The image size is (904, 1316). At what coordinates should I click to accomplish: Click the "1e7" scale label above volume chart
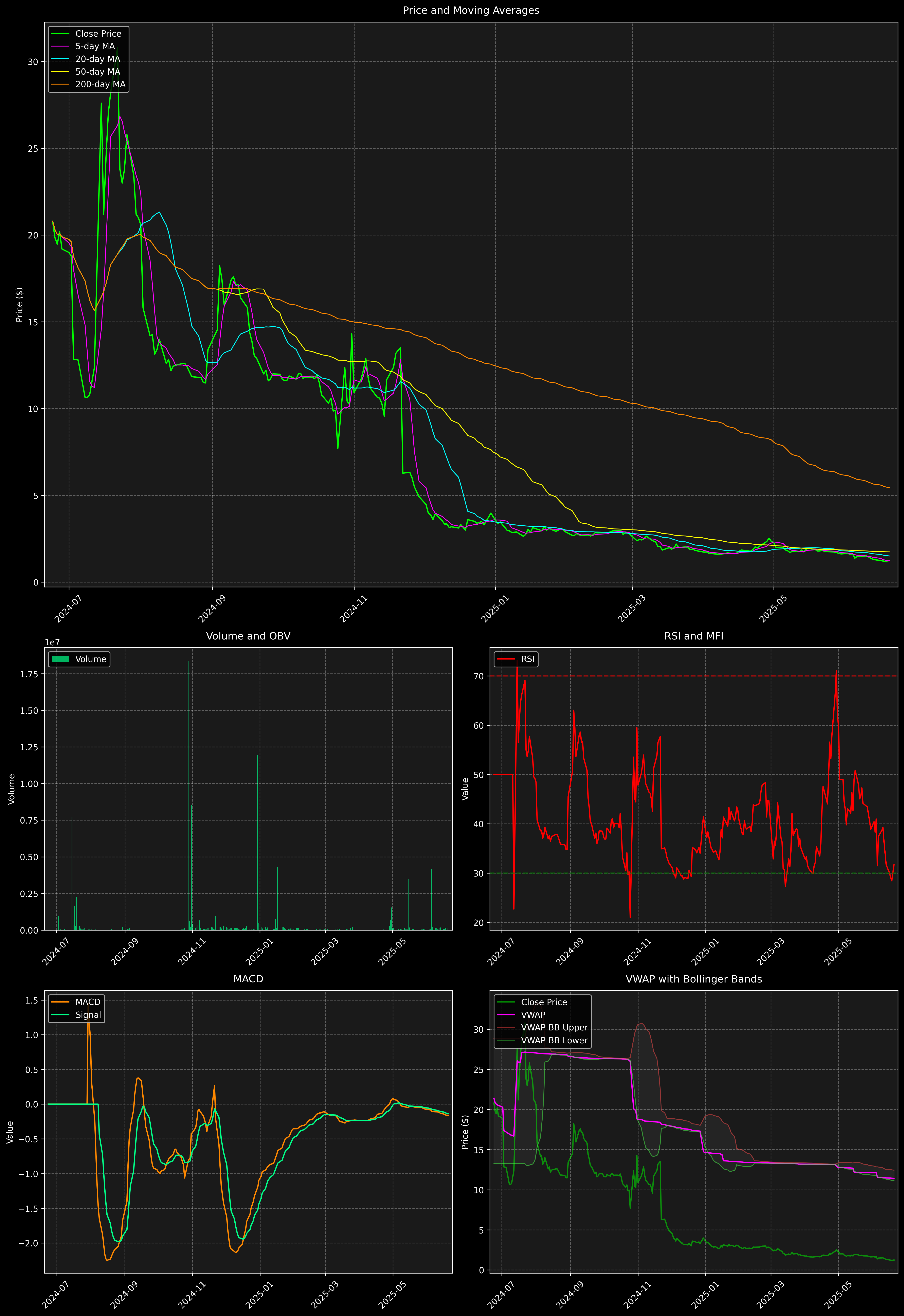click(x=52, y=643)
